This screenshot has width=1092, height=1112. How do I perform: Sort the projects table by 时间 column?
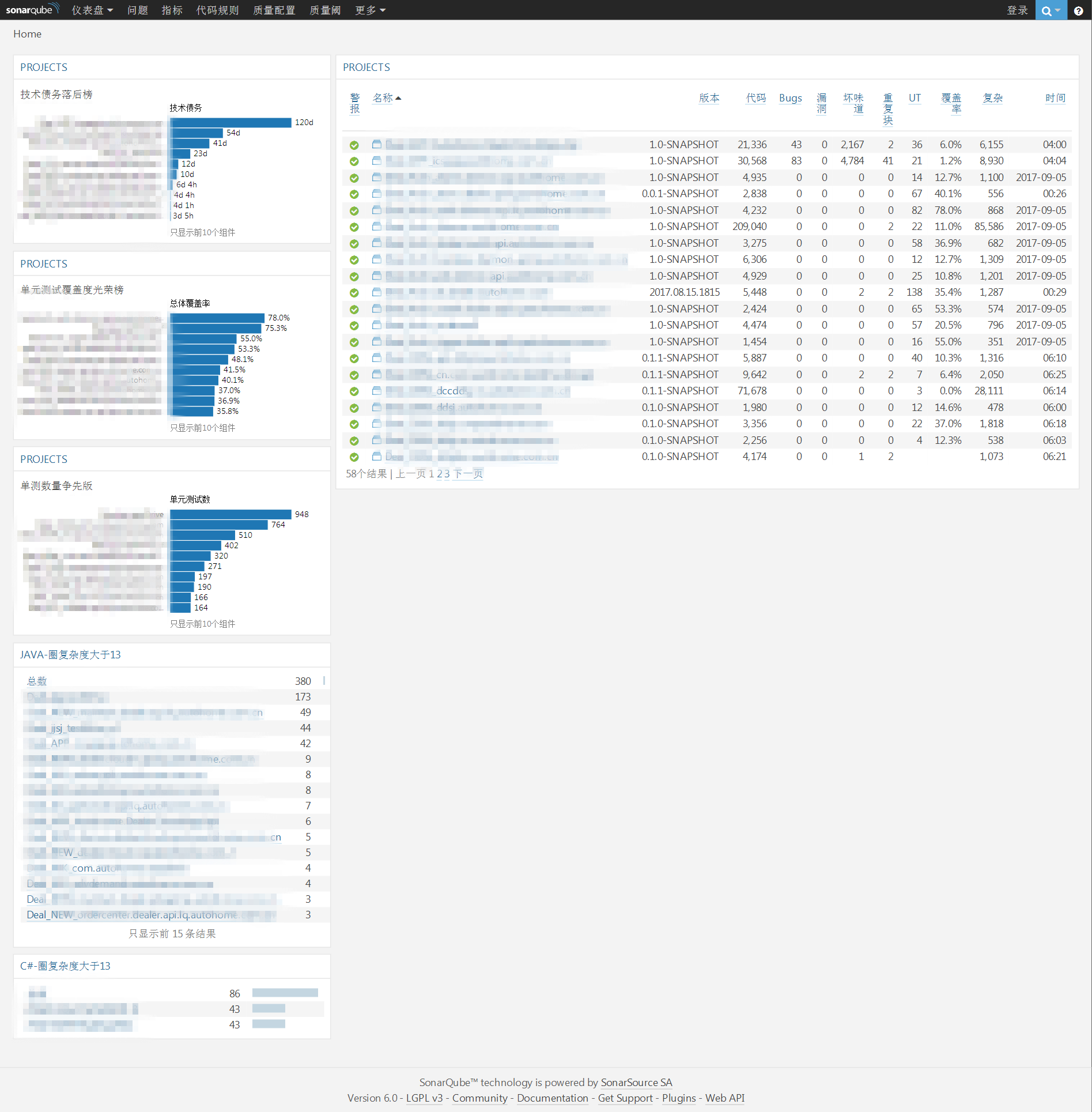(x=1056, y=98)
